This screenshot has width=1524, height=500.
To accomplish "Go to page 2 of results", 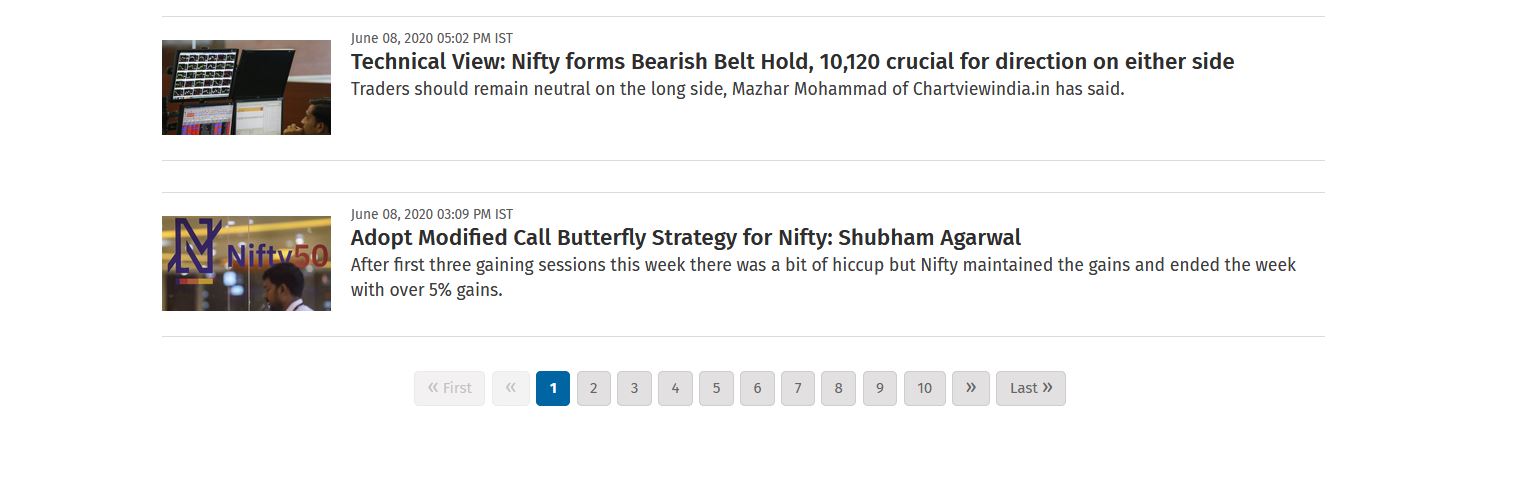I will point(594,388).
